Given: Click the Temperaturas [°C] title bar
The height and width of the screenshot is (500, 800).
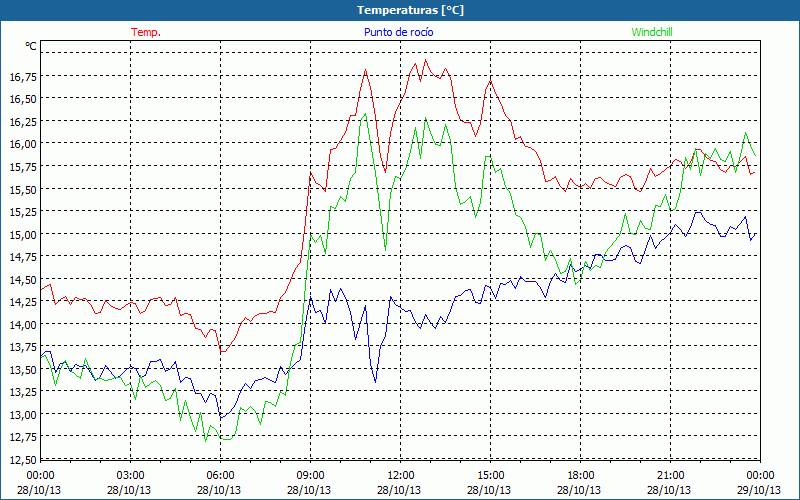Looking at the screenshot, I should [400, 10].
